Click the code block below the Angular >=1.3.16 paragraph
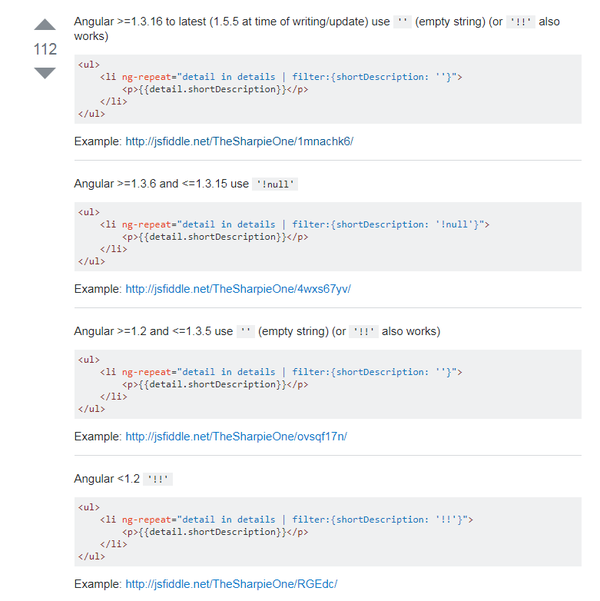600x601 pixels. [327, 89]
